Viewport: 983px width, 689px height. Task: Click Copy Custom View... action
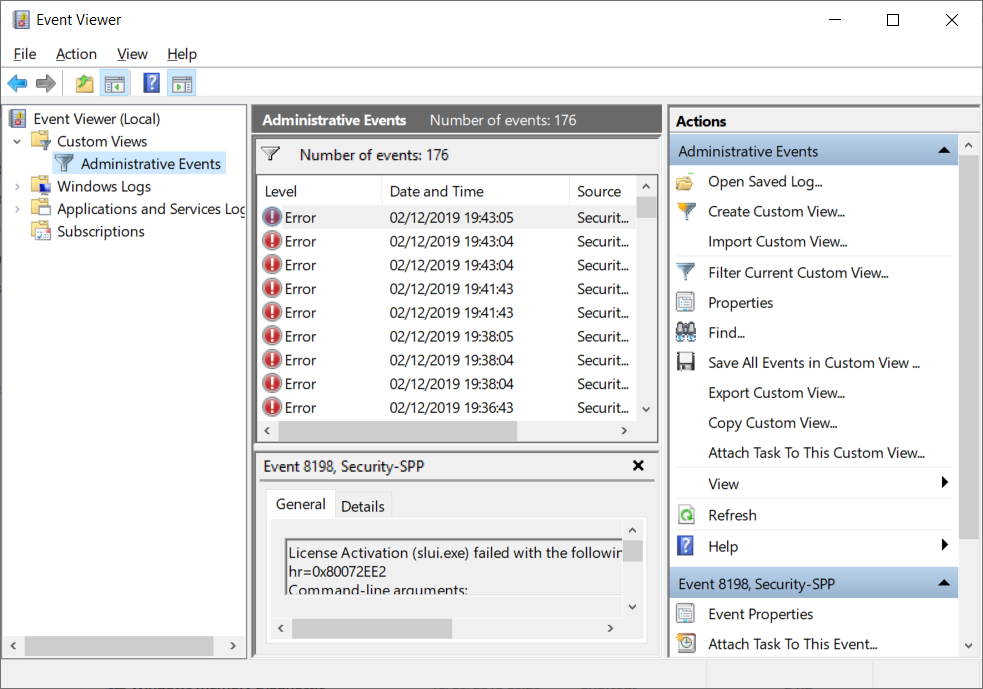[772, 423]
